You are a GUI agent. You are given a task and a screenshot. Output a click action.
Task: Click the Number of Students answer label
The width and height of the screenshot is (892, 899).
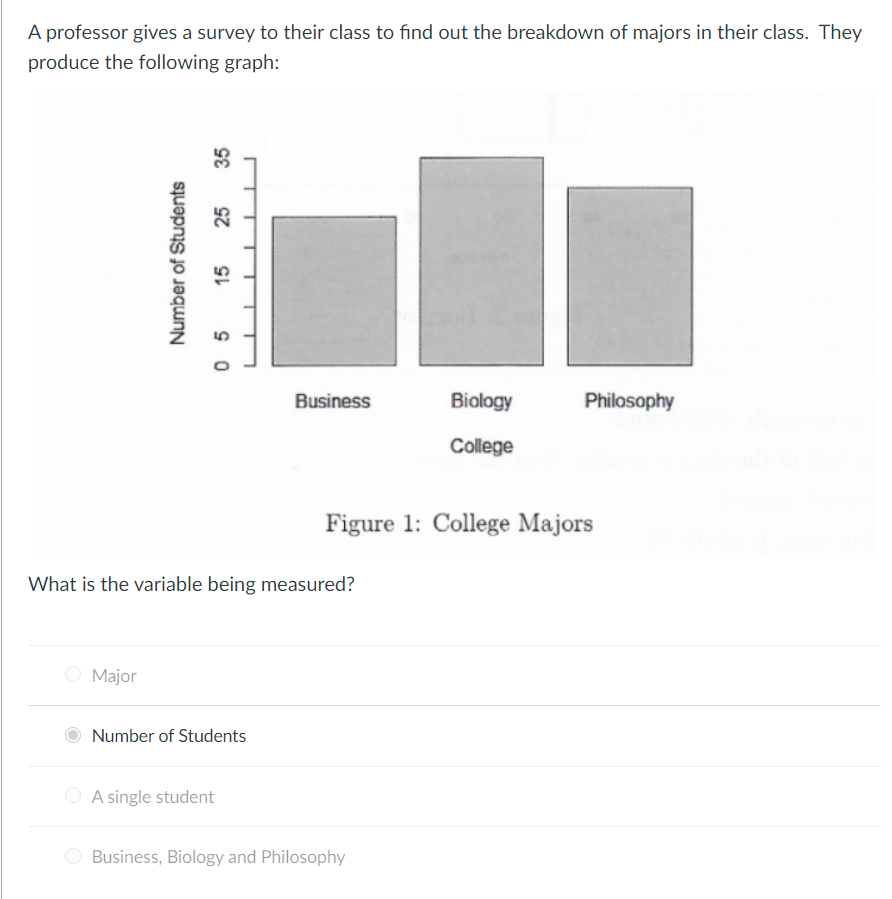pos(168,736)
